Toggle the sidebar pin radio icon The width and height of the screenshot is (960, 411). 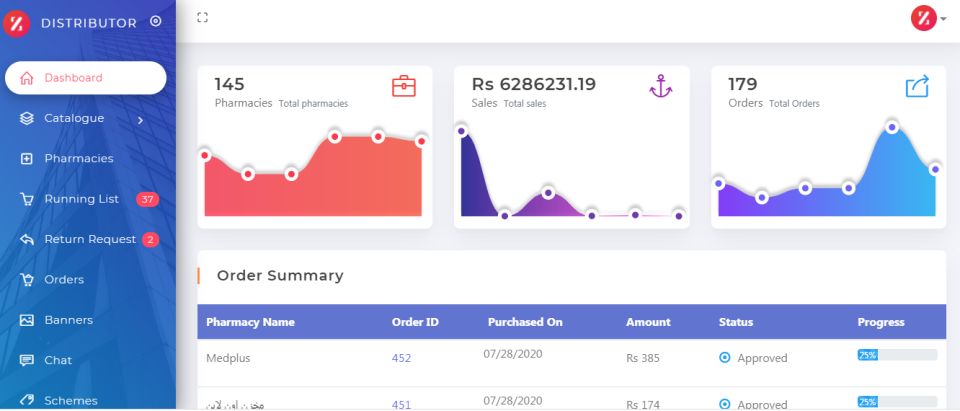point(155,21)
